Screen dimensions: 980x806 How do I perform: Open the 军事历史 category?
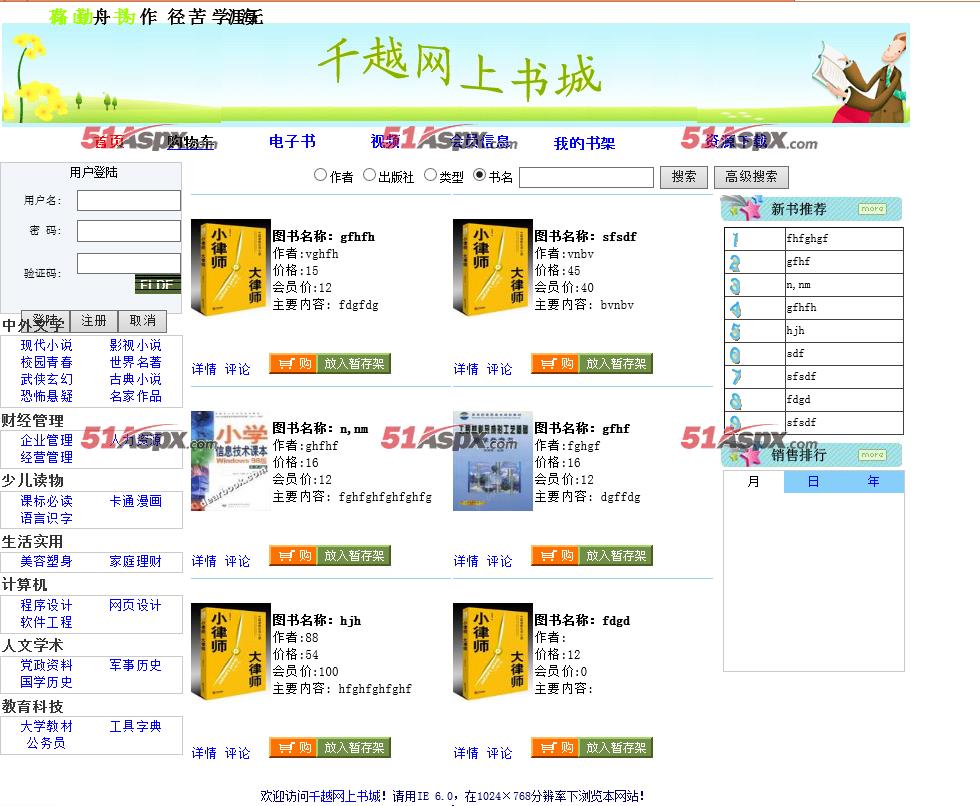point(135,665)
